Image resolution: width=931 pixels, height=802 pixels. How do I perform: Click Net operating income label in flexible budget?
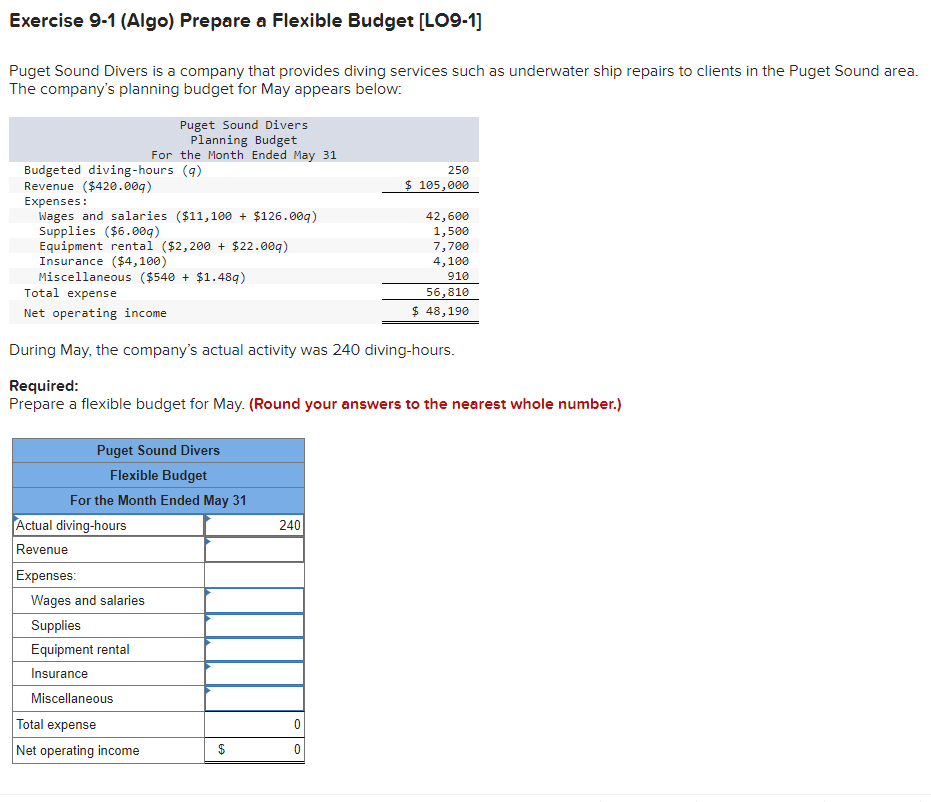[x=78, y=750]
